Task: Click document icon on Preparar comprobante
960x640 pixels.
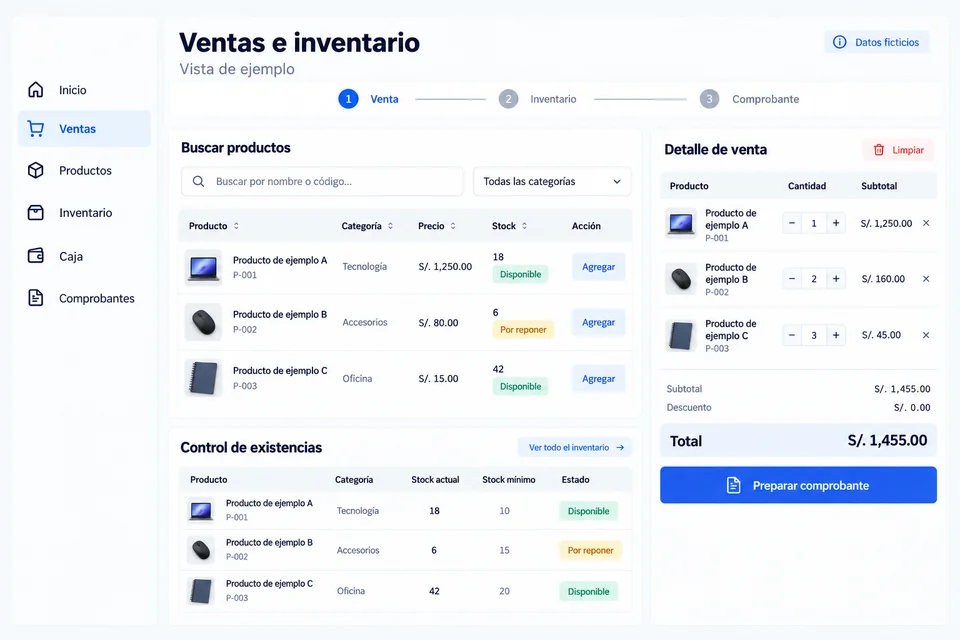Action: 733,485
